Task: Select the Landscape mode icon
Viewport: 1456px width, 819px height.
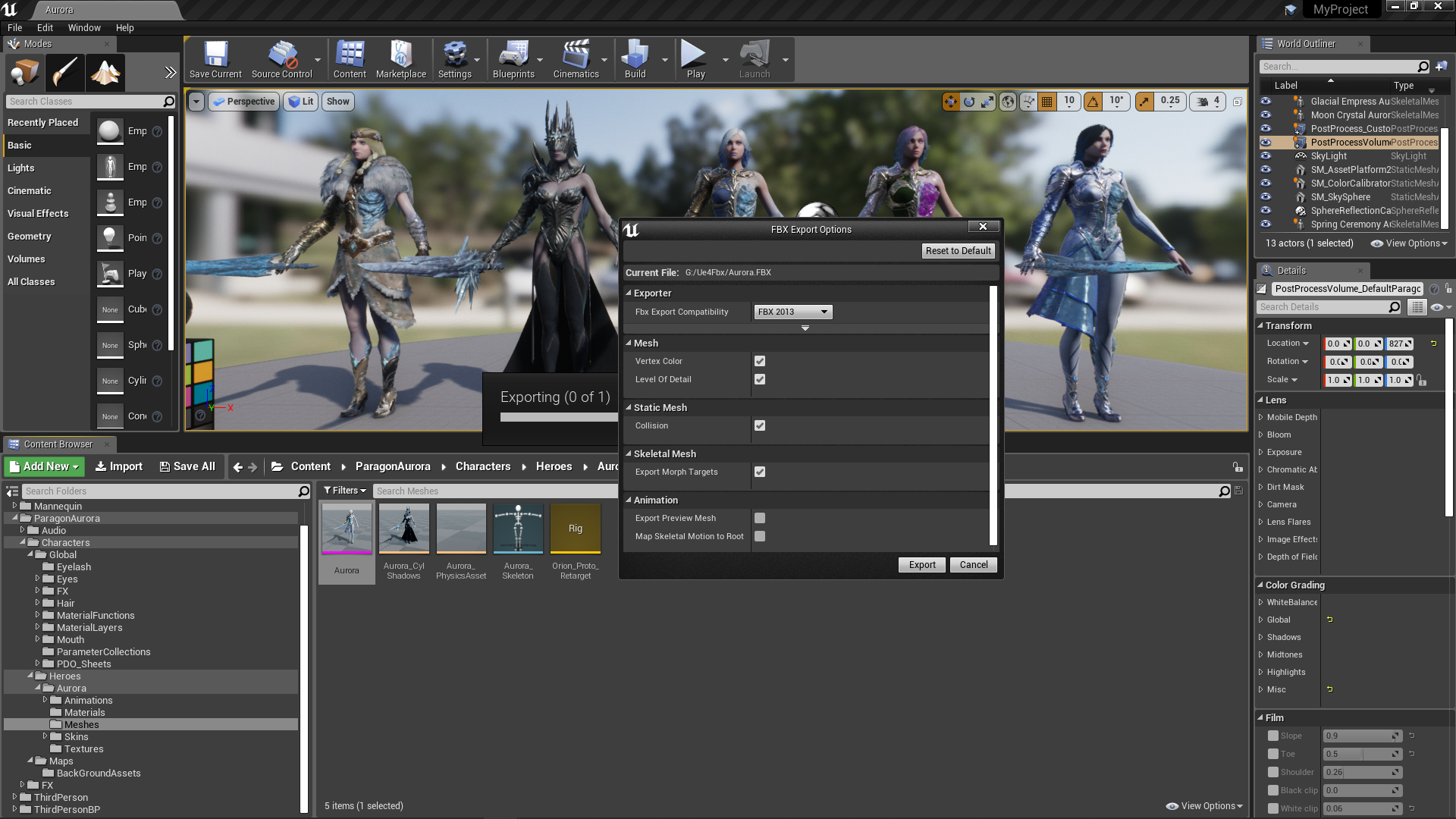Action: (x=105, y=73)
